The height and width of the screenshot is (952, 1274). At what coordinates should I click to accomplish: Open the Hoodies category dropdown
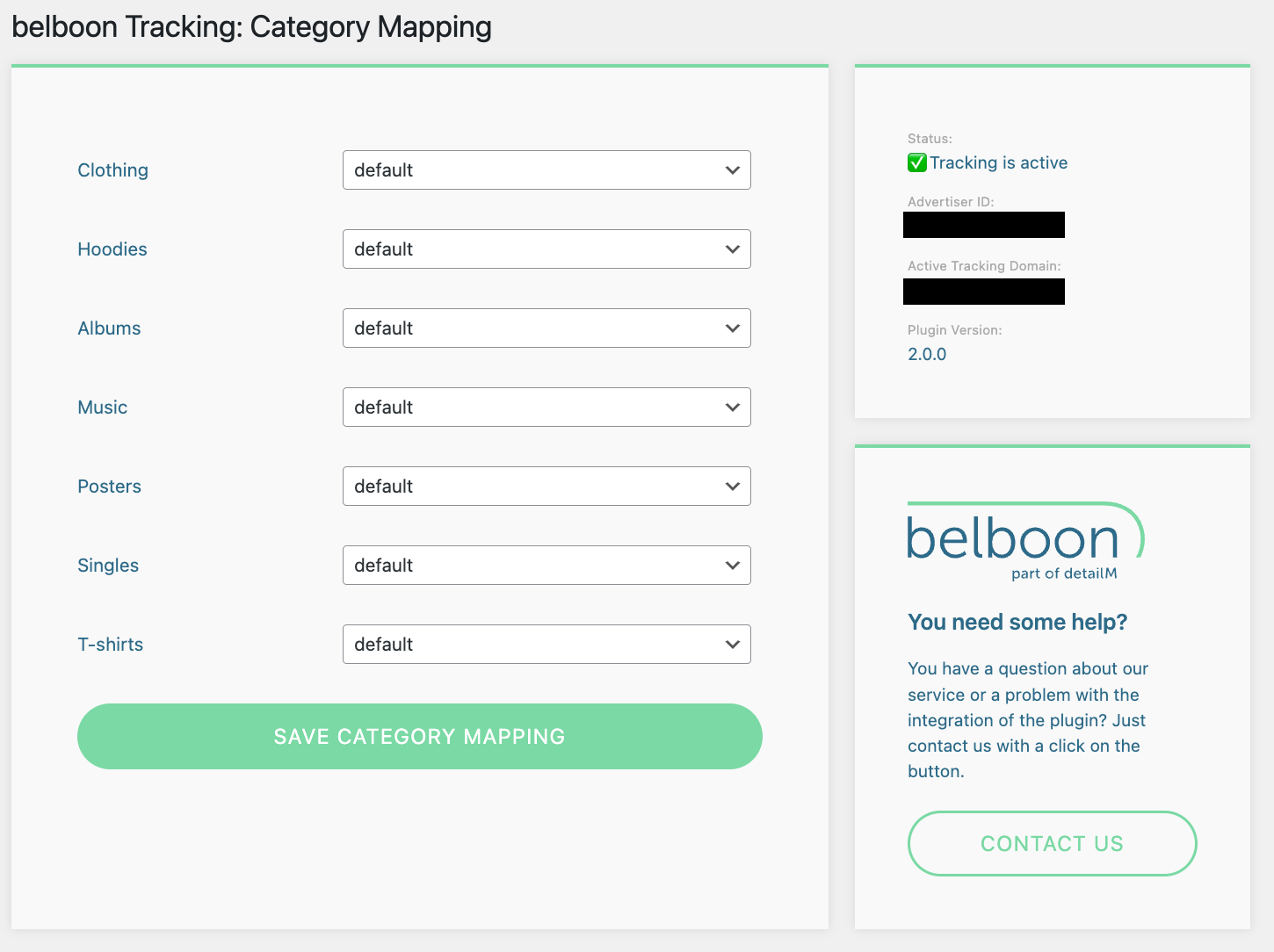[x=547, y=249]
